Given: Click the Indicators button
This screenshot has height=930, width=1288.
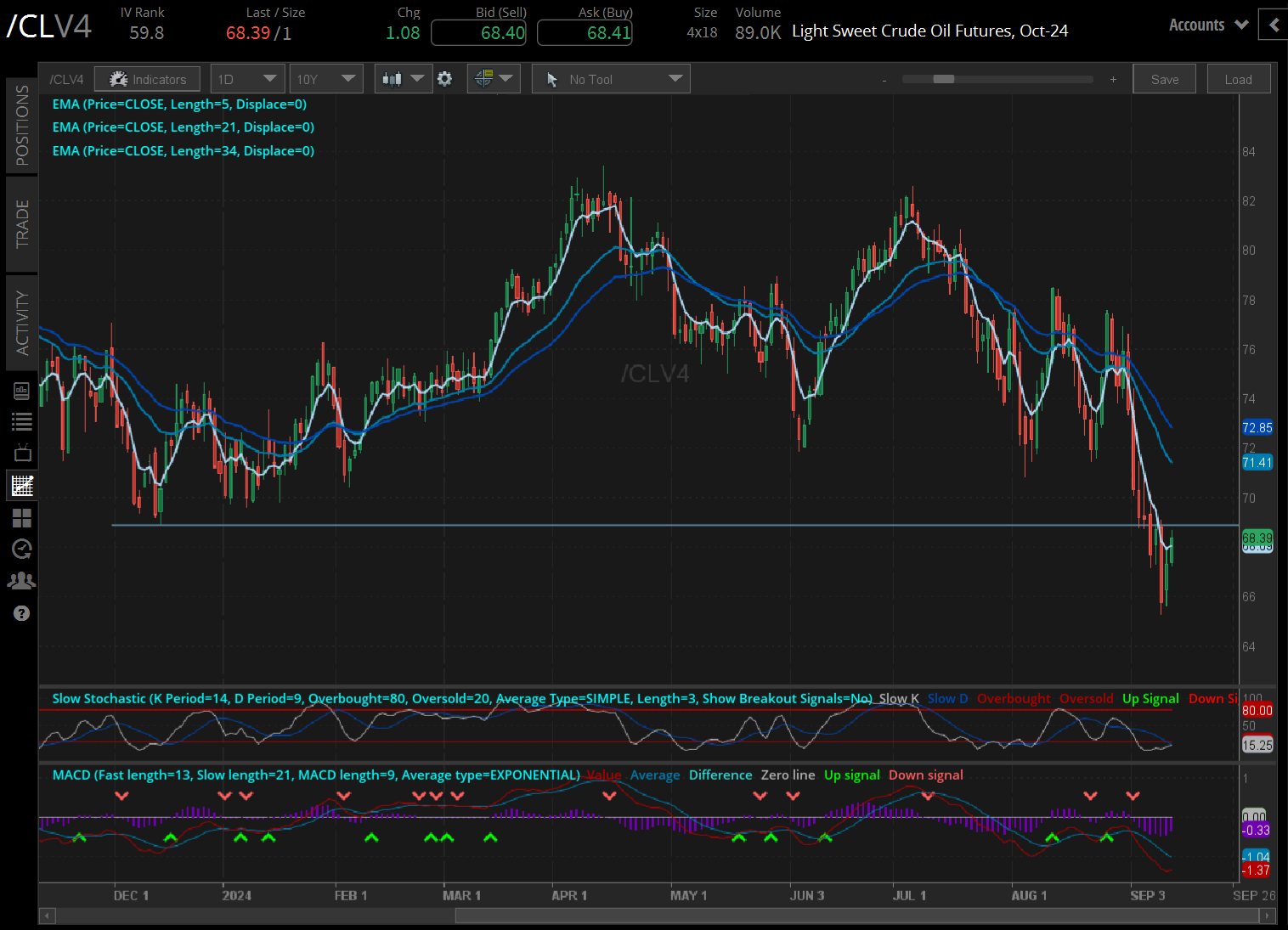Looking at the screenshot, I should [147, 79].
